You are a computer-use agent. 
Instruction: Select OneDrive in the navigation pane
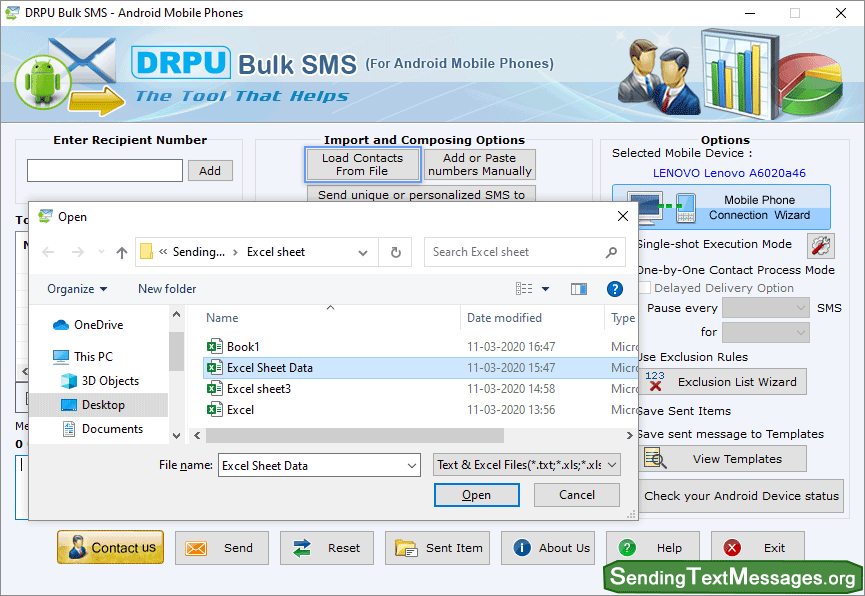[88, 324]
